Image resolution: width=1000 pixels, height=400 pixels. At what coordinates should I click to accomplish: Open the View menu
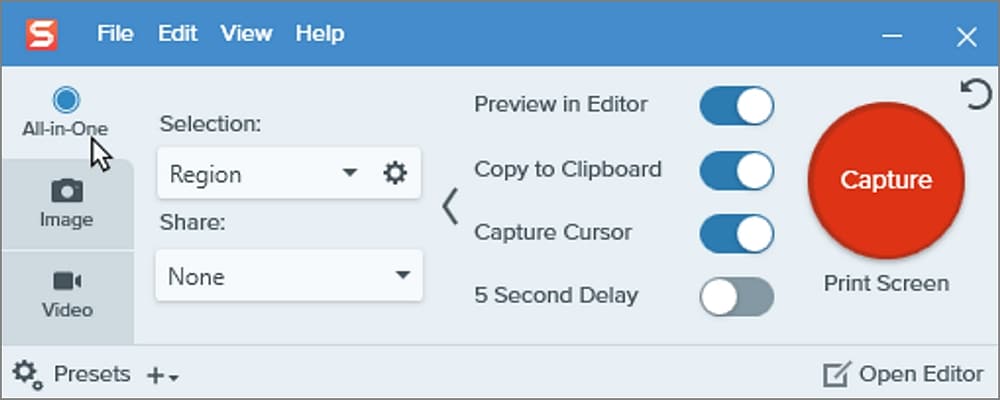(246, 34)
